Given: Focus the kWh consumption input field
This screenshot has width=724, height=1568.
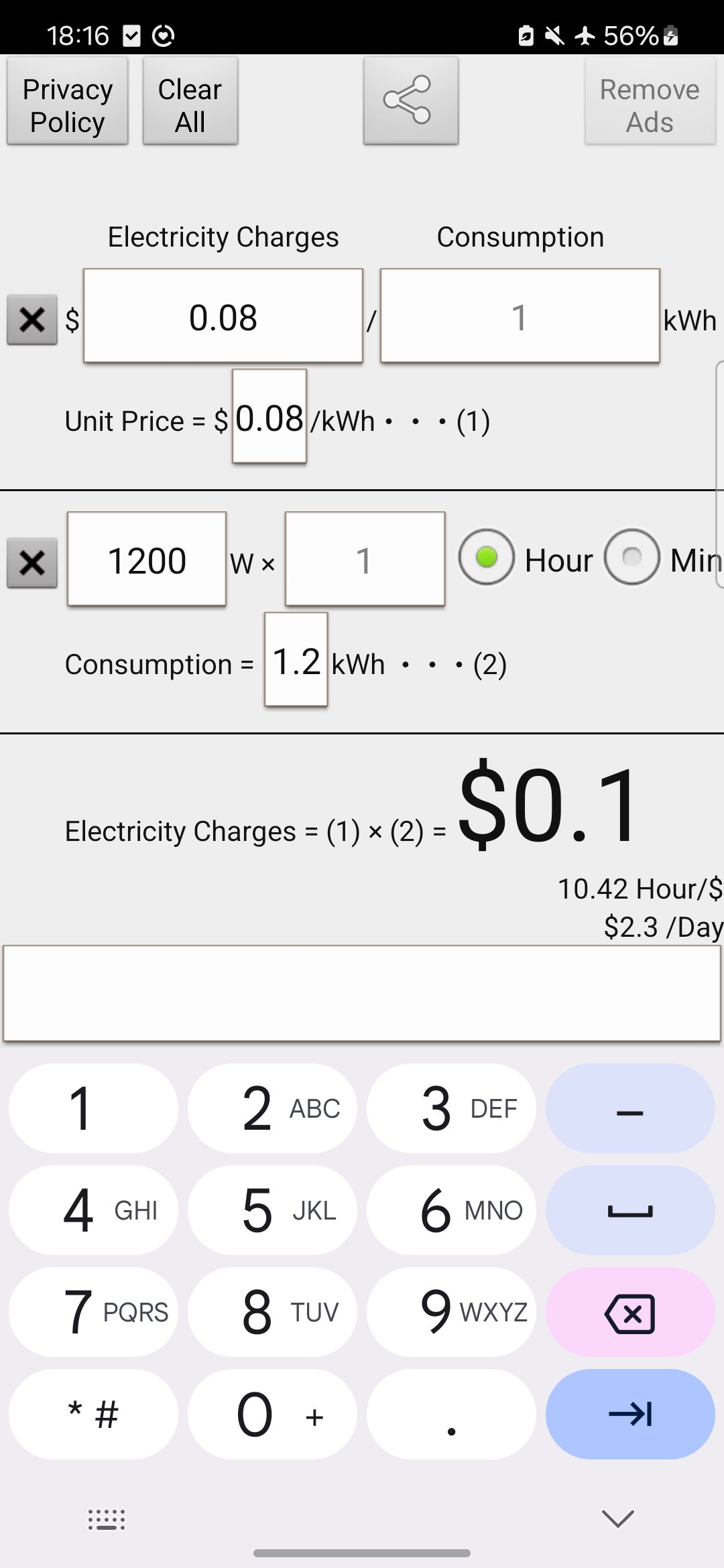Looking at the screenshot, I should [x=520, y=316].
